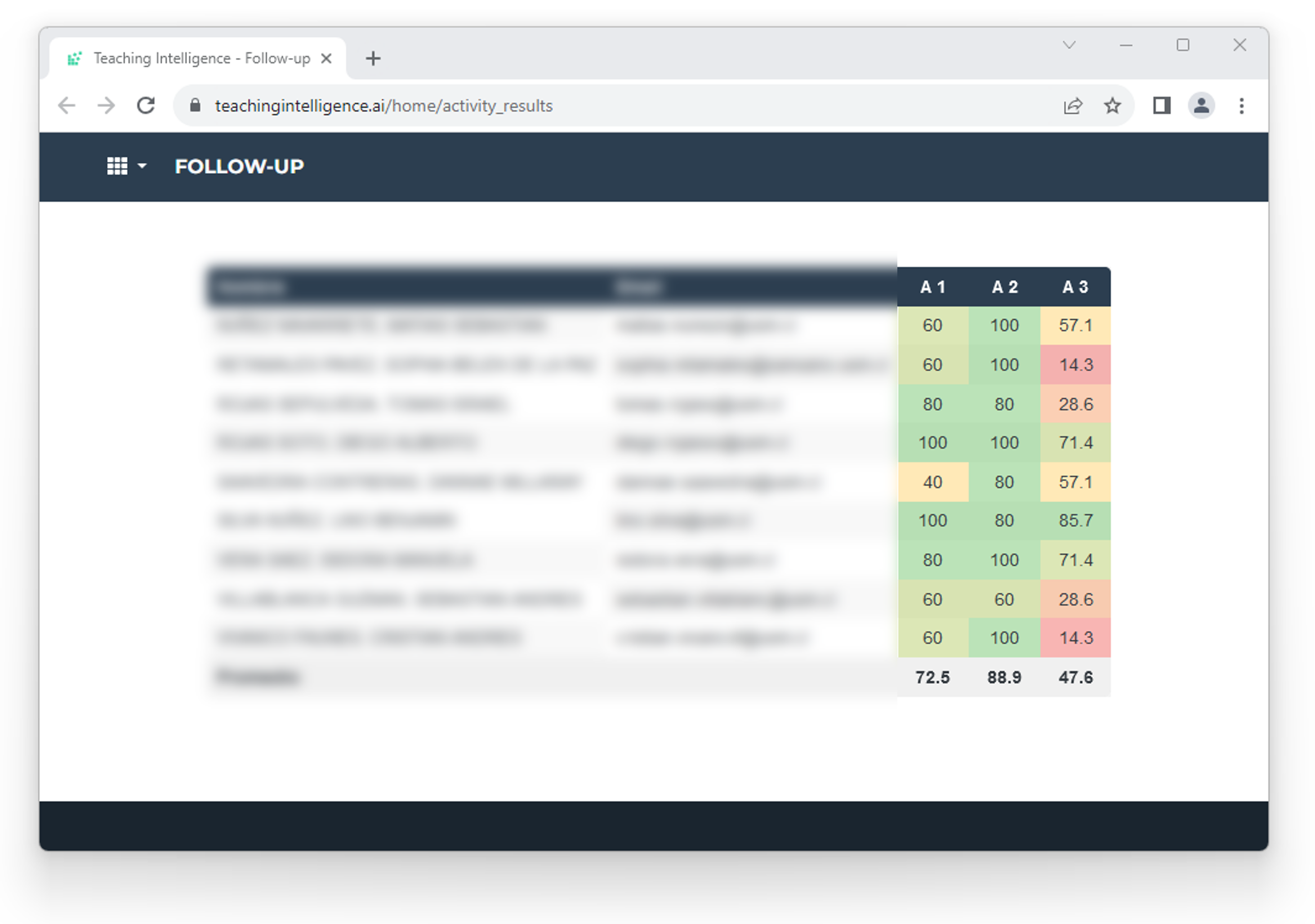Close the Follow-up browser tab
Image resolution: width=1315 pixels, height=924 pixels.
pyautogui.click(x=326, y=58)
